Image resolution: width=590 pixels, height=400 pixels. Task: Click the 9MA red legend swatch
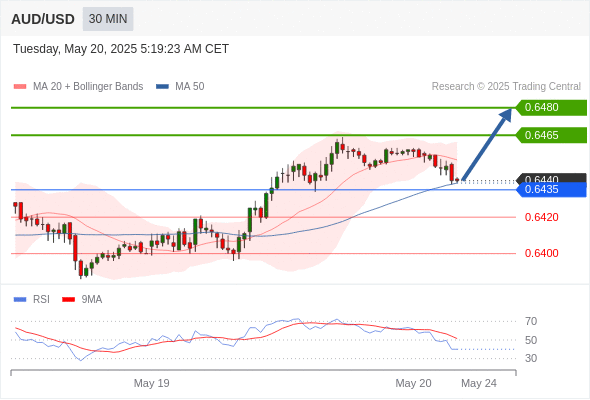coord(68,300)
